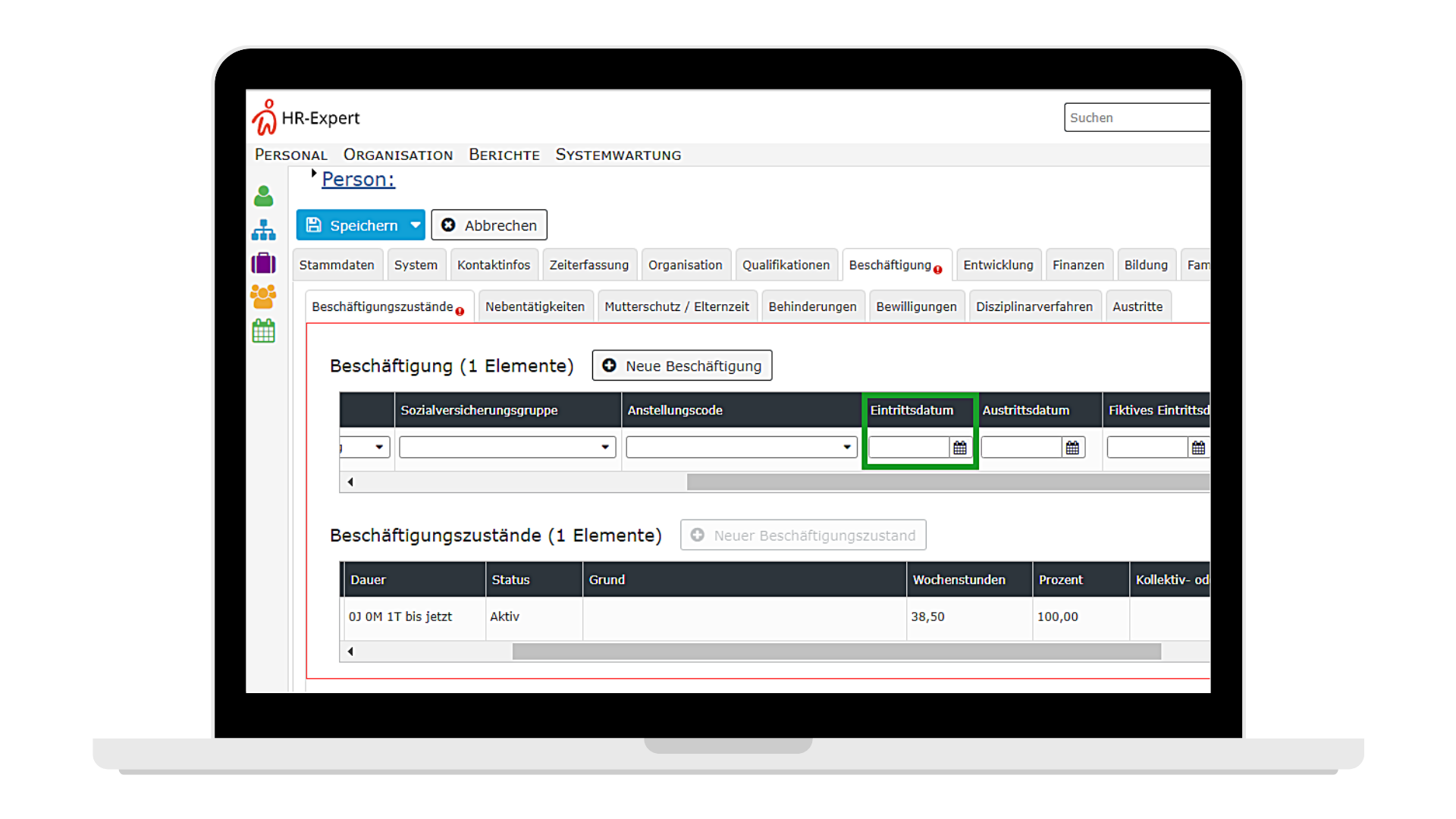Viewport: 1456px width, 819px height.
Task: Switch to the Stammdaten tab
Action: pyautogui.click(x=337, y=265)
